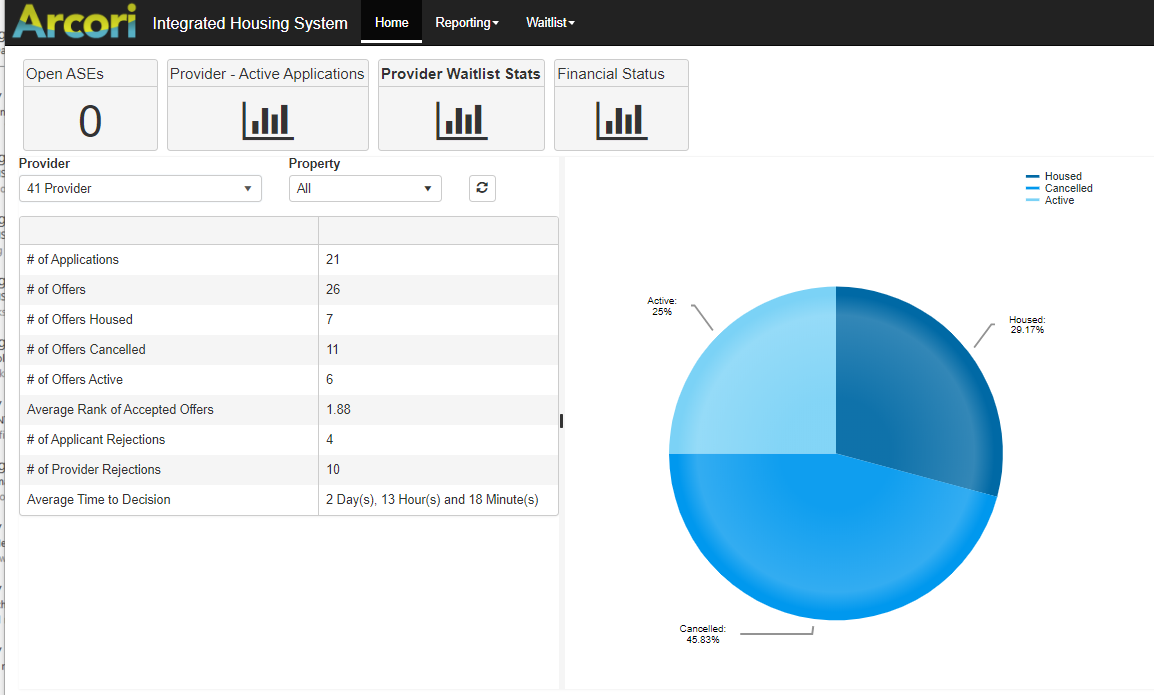Open the Home tab
This screenshot has height=695, width=1154.
[x=392, y=22]
